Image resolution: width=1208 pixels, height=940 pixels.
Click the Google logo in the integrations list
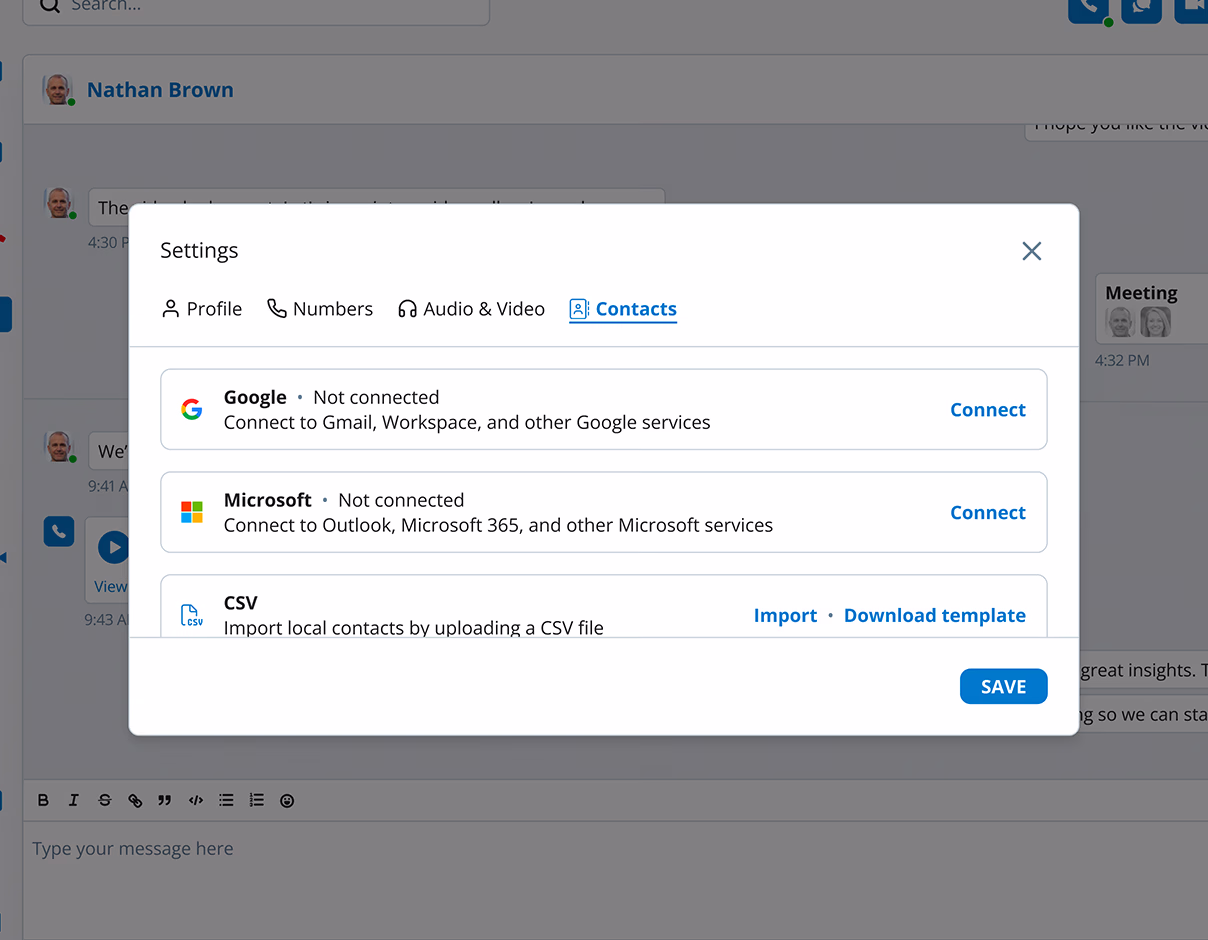click(x=191, y=409)
